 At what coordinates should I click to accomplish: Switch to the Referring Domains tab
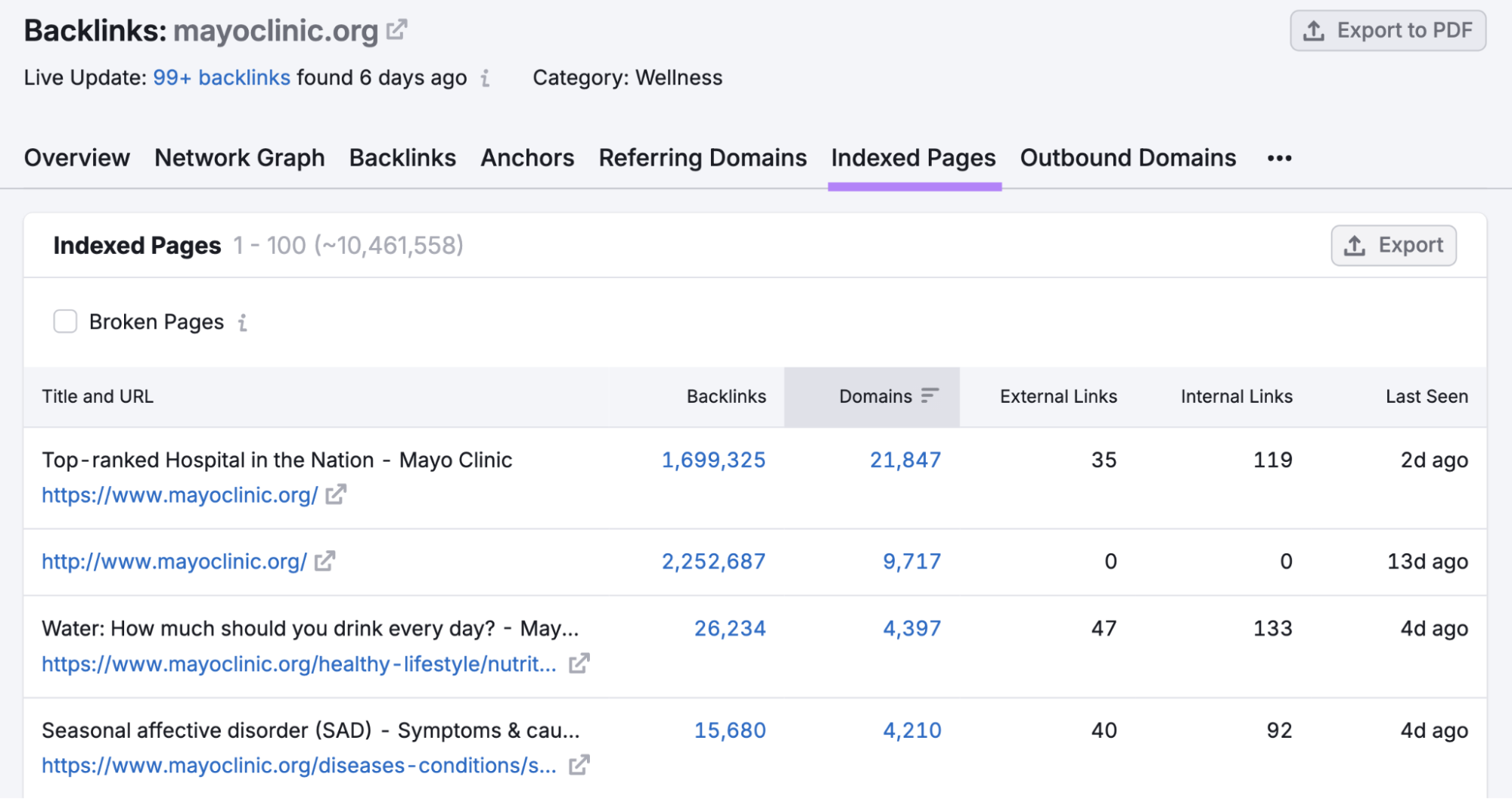[x=702, y=158]
